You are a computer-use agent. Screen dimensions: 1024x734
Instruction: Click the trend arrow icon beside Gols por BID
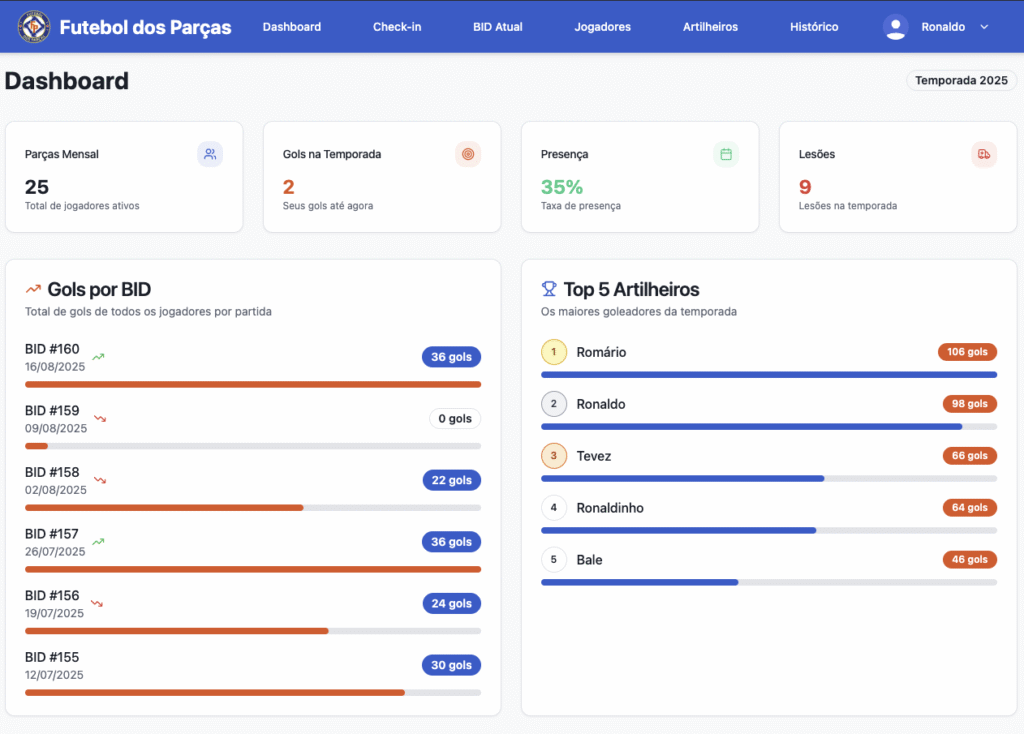pyautogui.click(x=33, y=290)
